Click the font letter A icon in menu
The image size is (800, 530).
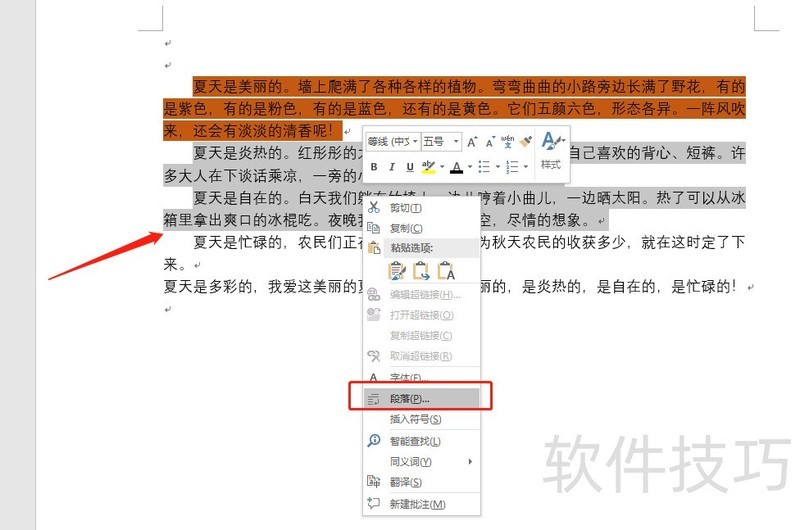point(374,377)
